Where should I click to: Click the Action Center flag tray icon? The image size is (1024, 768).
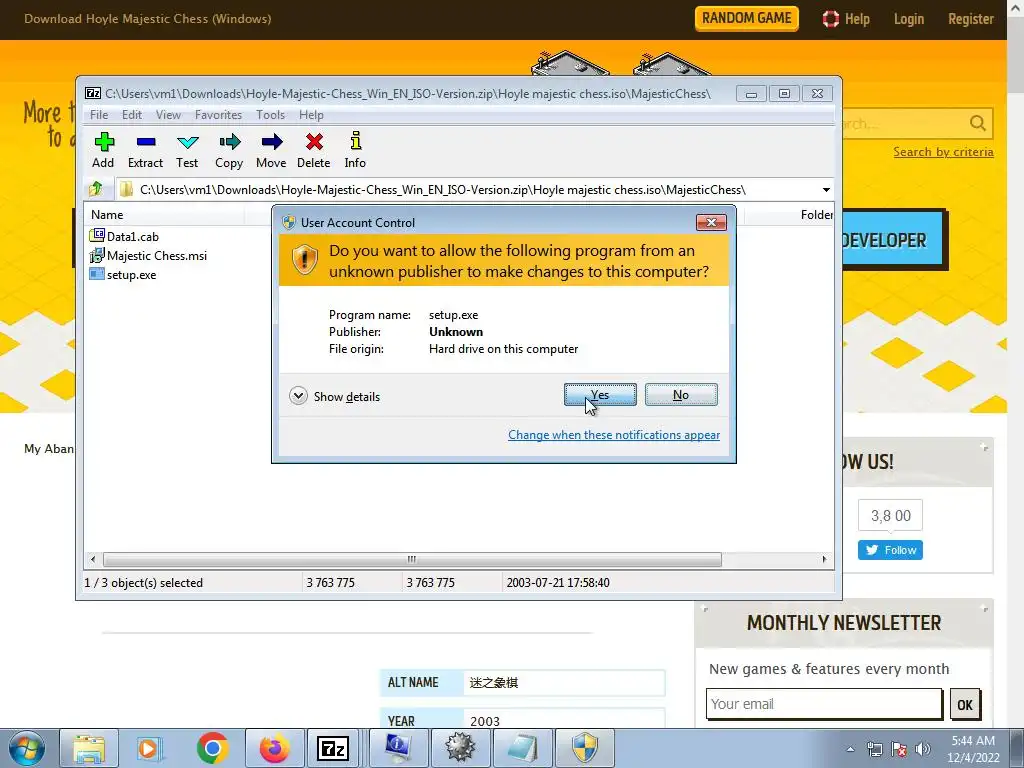pyautogui.click(x=899, y=749)
